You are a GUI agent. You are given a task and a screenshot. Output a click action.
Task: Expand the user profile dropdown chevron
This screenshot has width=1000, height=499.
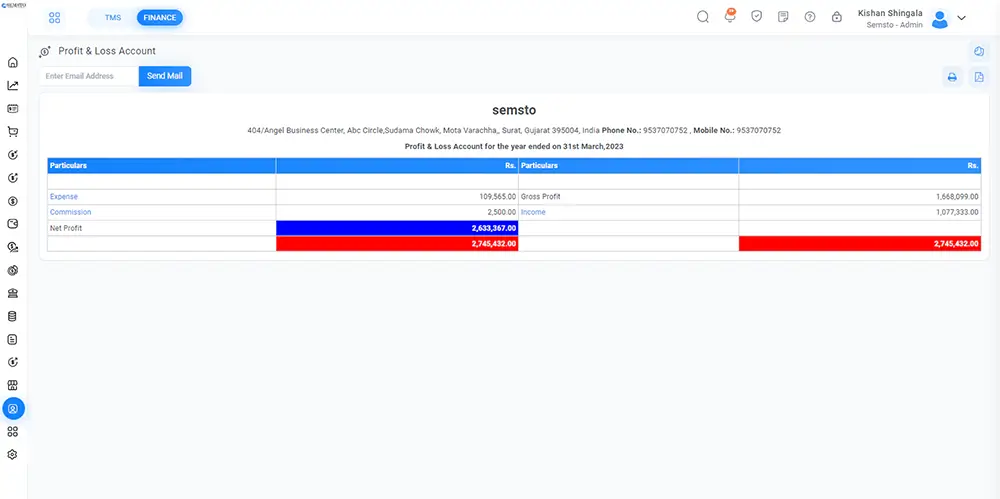[962, 18]
